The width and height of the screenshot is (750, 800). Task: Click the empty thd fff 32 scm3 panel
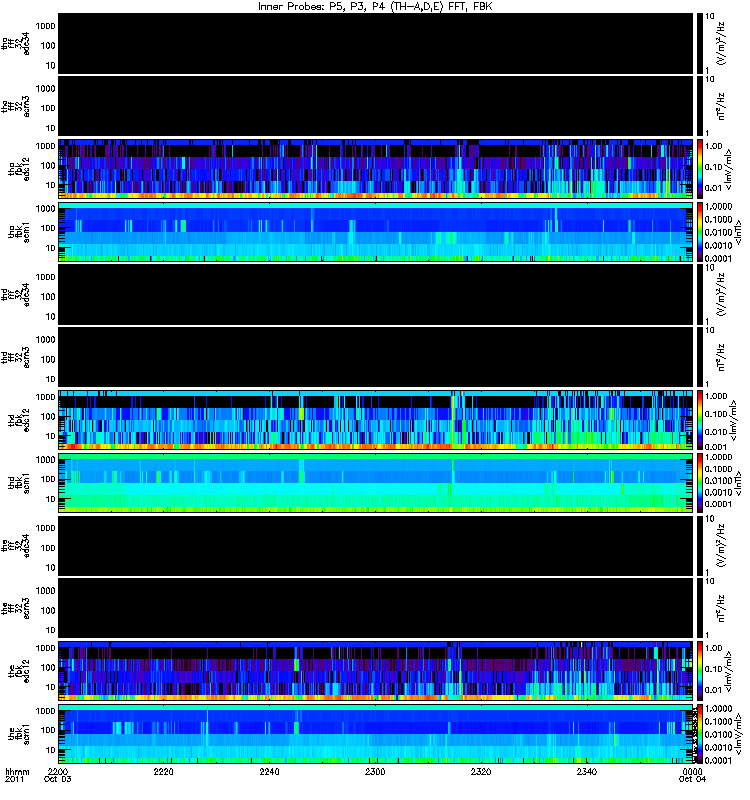(376, 357)
